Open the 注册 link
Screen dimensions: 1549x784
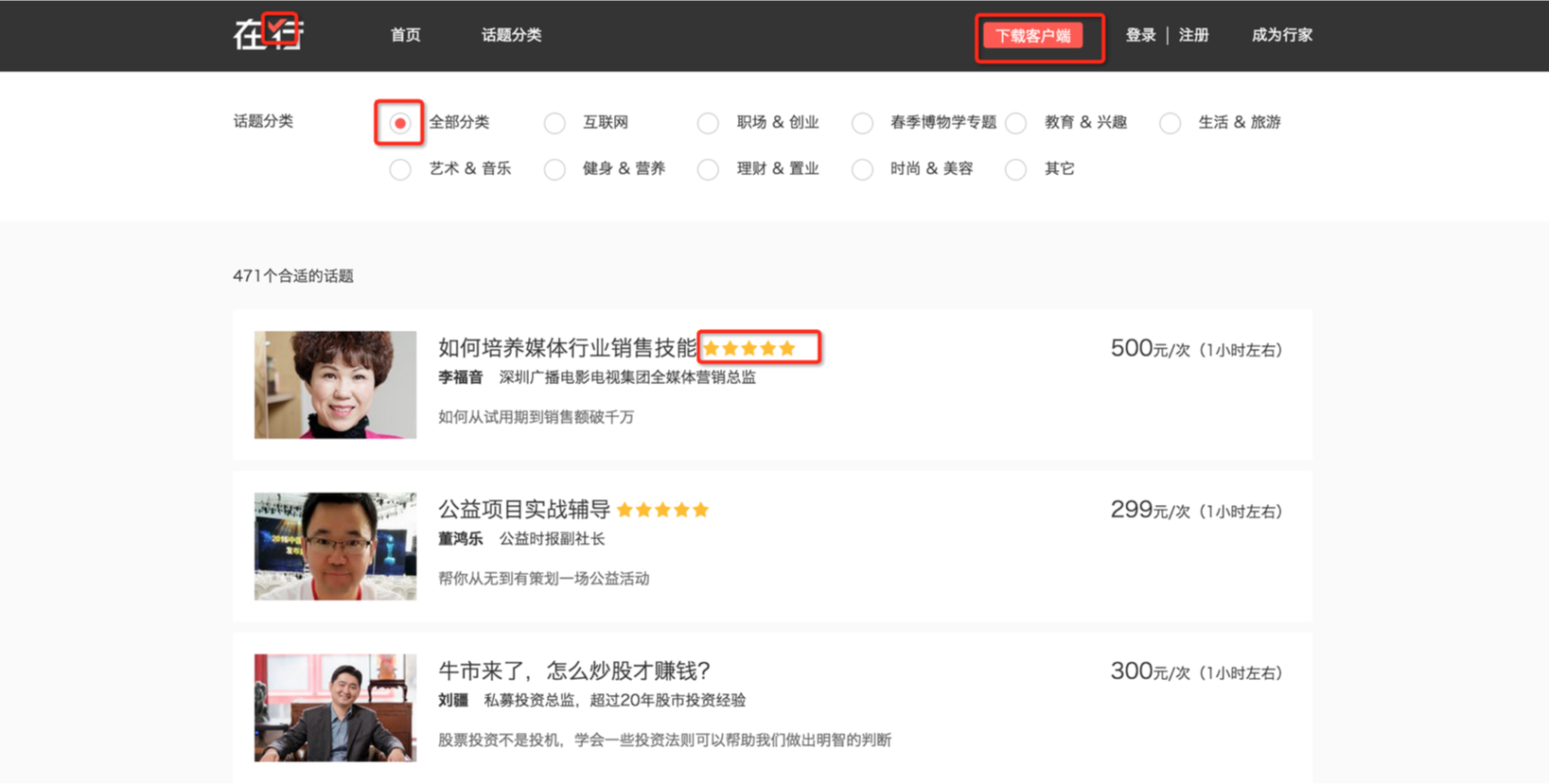1193,35
